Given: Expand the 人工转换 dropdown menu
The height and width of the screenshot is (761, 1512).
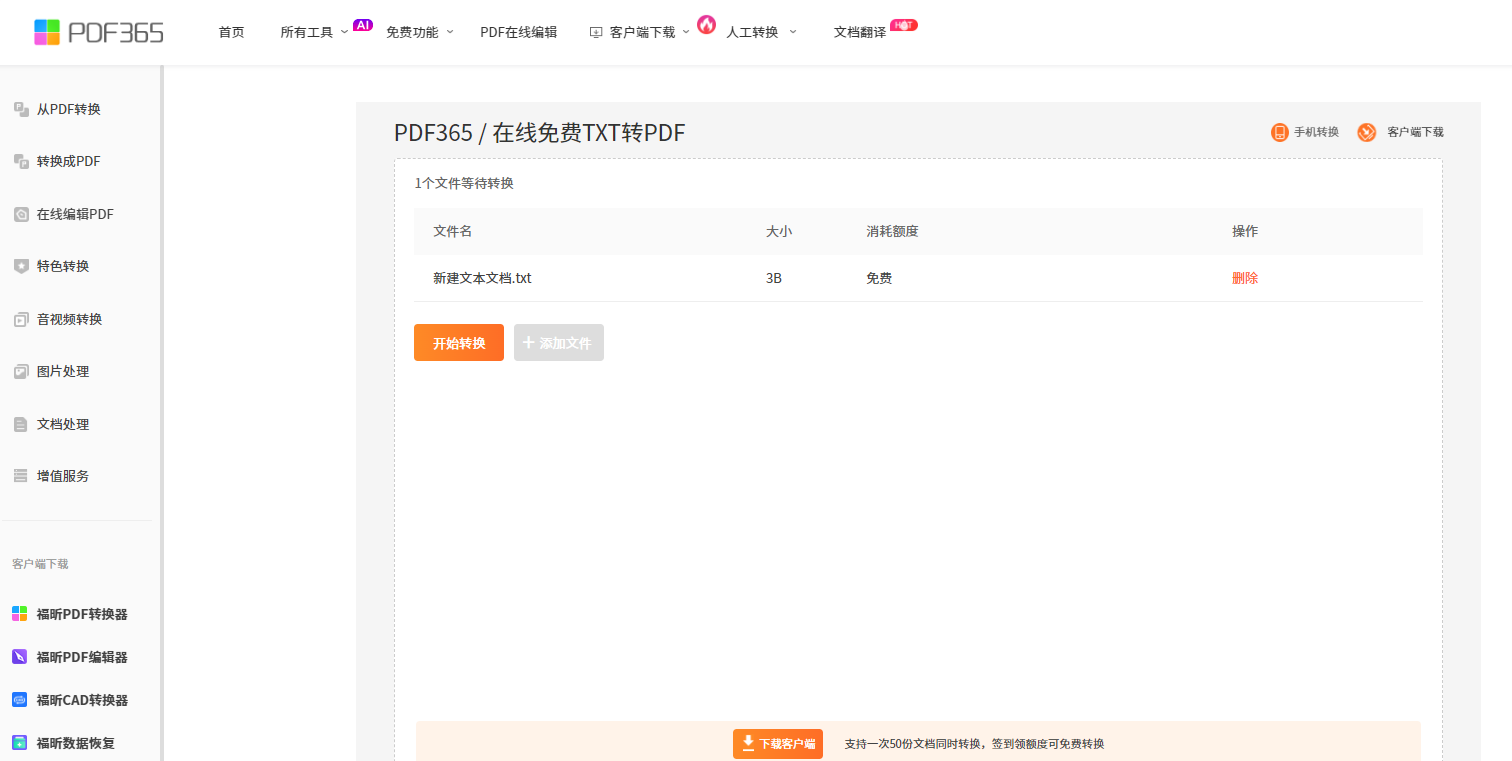Looking at the screenshot, I should click(760, 32).
